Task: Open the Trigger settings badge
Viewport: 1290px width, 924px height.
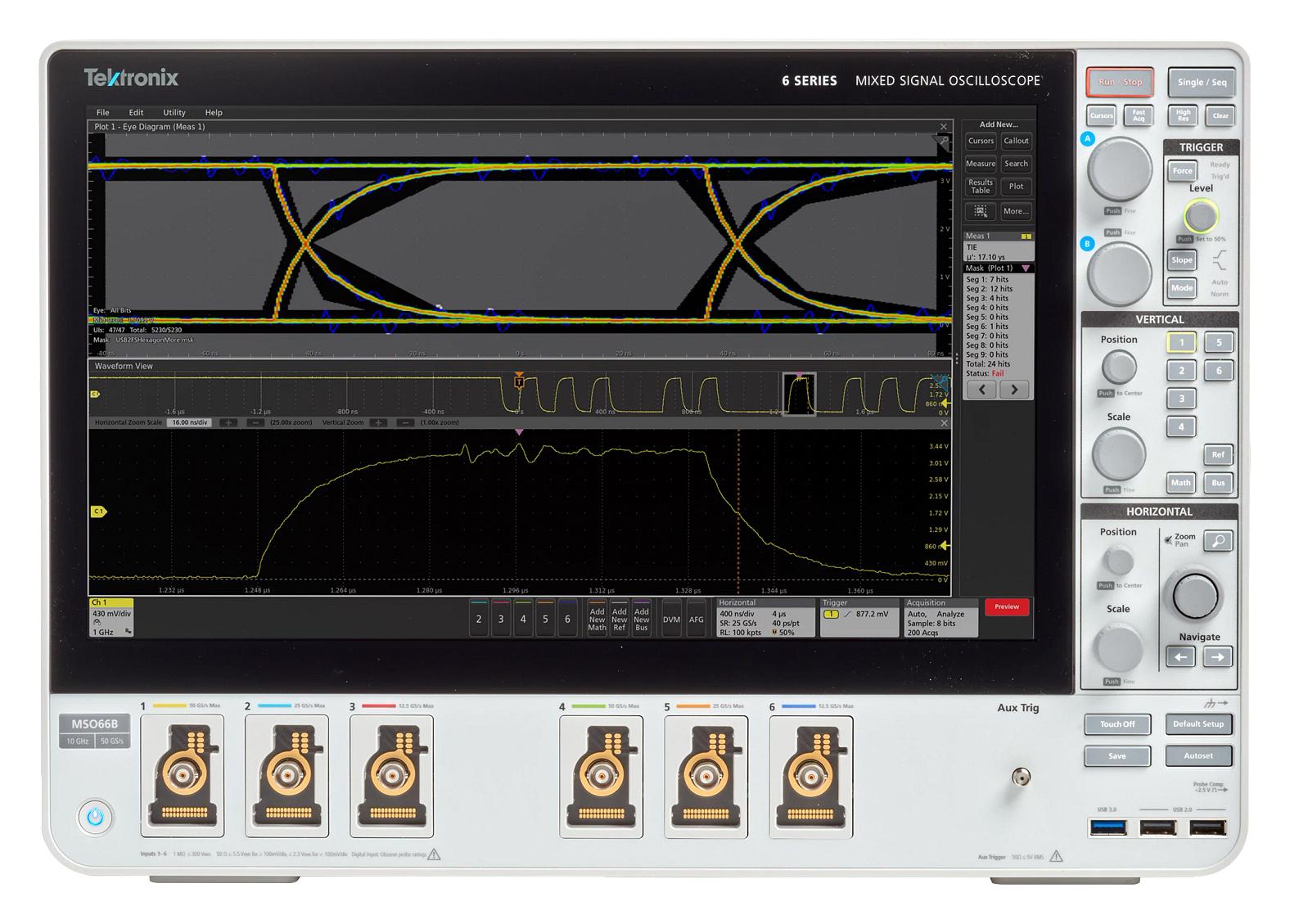Action: coord(860,618)
